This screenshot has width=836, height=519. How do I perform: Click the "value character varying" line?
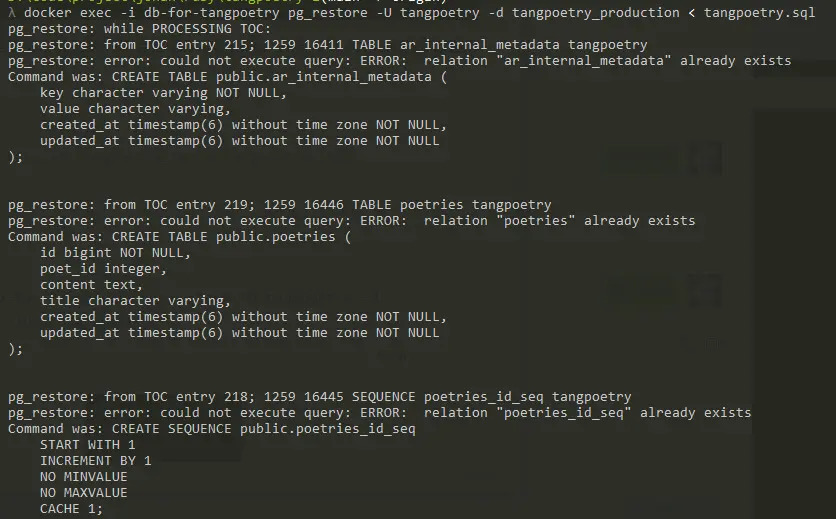tap(135, 109)
